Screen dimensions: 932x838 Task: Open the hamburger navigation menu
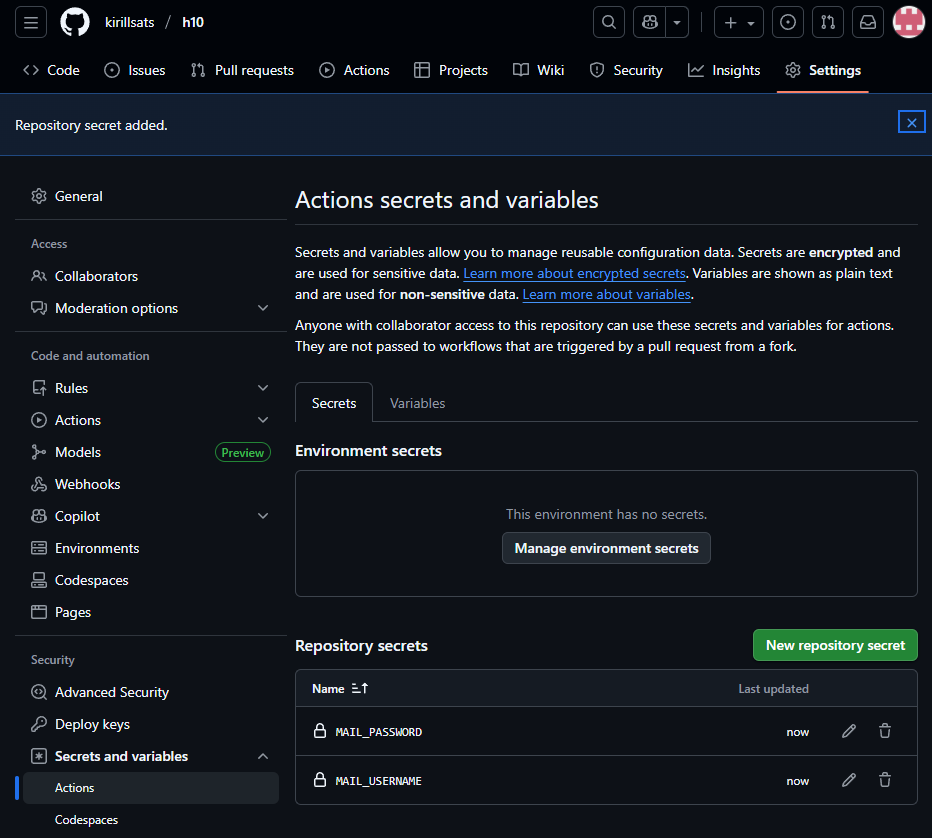click(x=31, y=22)
